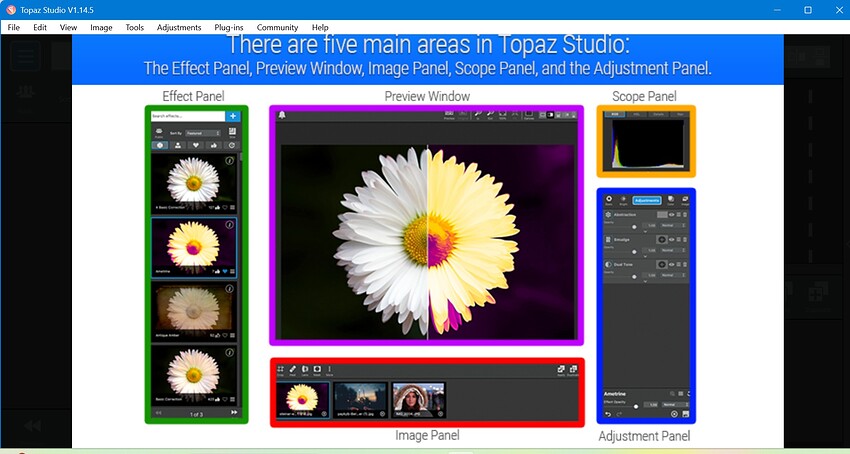The height and width of the screenshot is (454, 850).
Task: Click the Smudge opacity slider handle
Action: click(634, 252)
